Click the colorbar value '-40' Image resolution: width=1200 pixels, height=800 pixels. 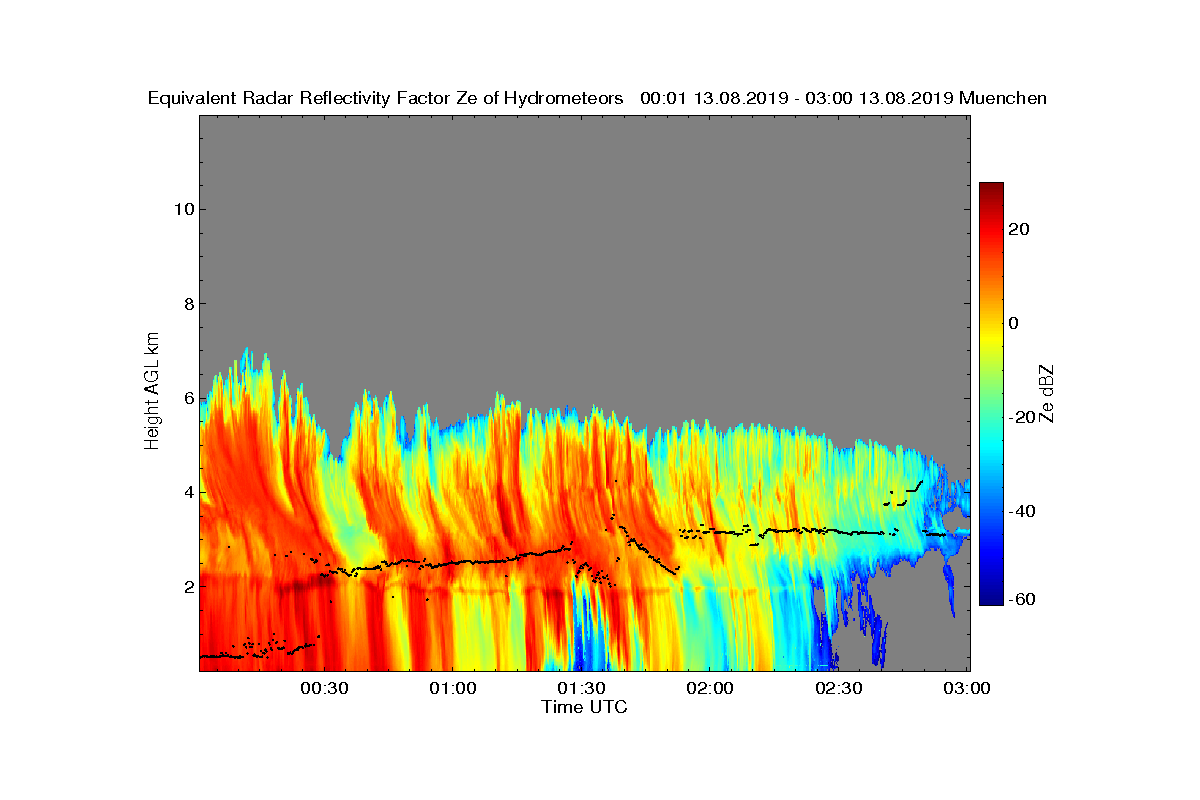(1020, 511)
